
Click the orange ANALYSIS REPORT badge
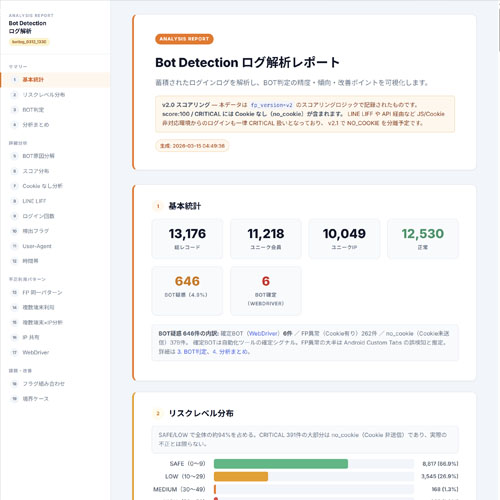[184, 39]
